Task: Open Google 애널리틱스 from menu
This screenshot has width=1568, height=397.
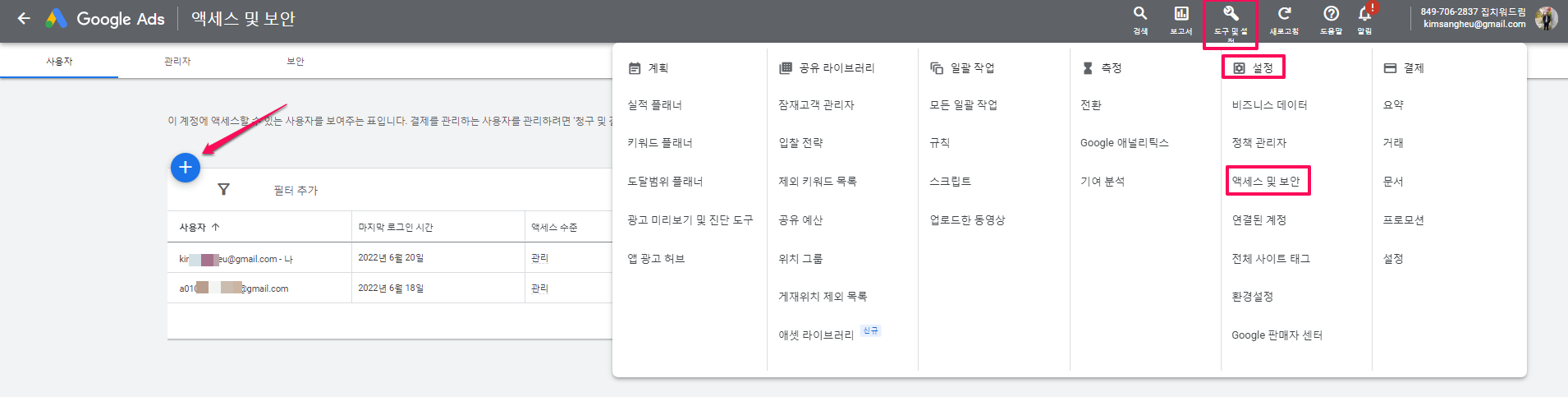Action: pos(1125,143)
